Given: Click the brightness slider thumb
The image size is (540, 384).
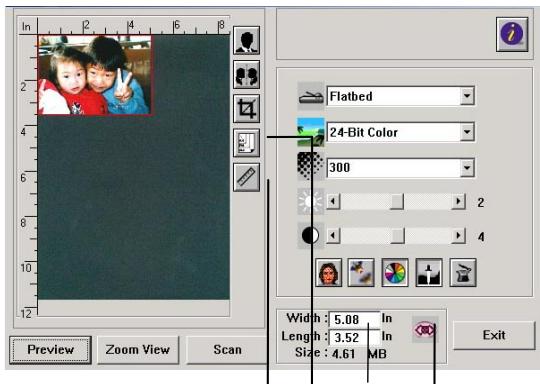Looking at the screenshot, I should click(397, 201).
